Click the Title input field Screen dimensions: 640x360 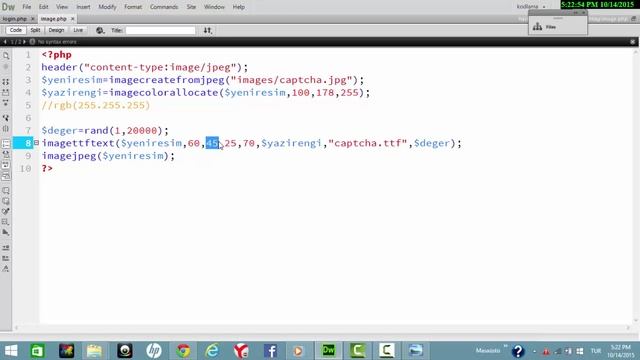(160, 30)
